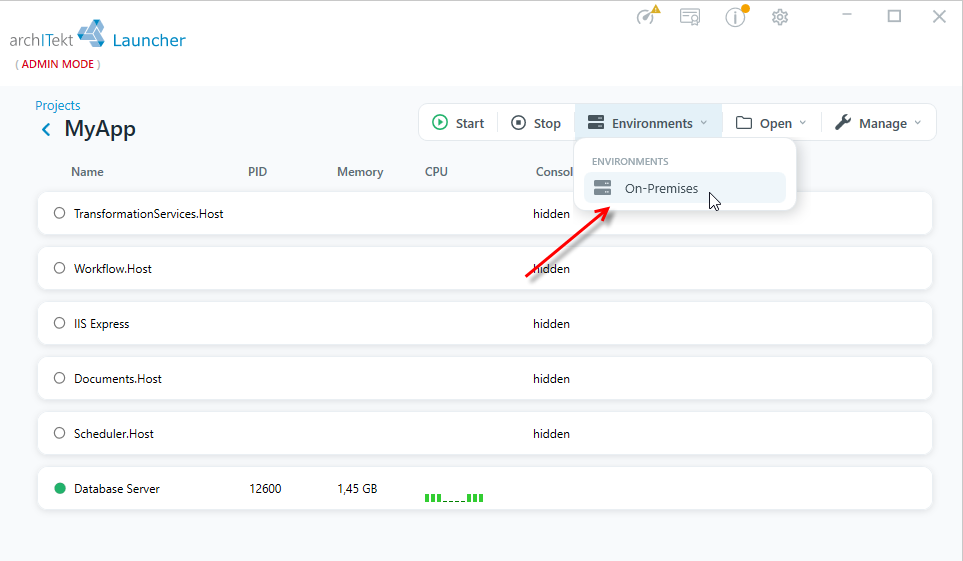
Task: Select the IIS Express status circle
Action: 59,323
